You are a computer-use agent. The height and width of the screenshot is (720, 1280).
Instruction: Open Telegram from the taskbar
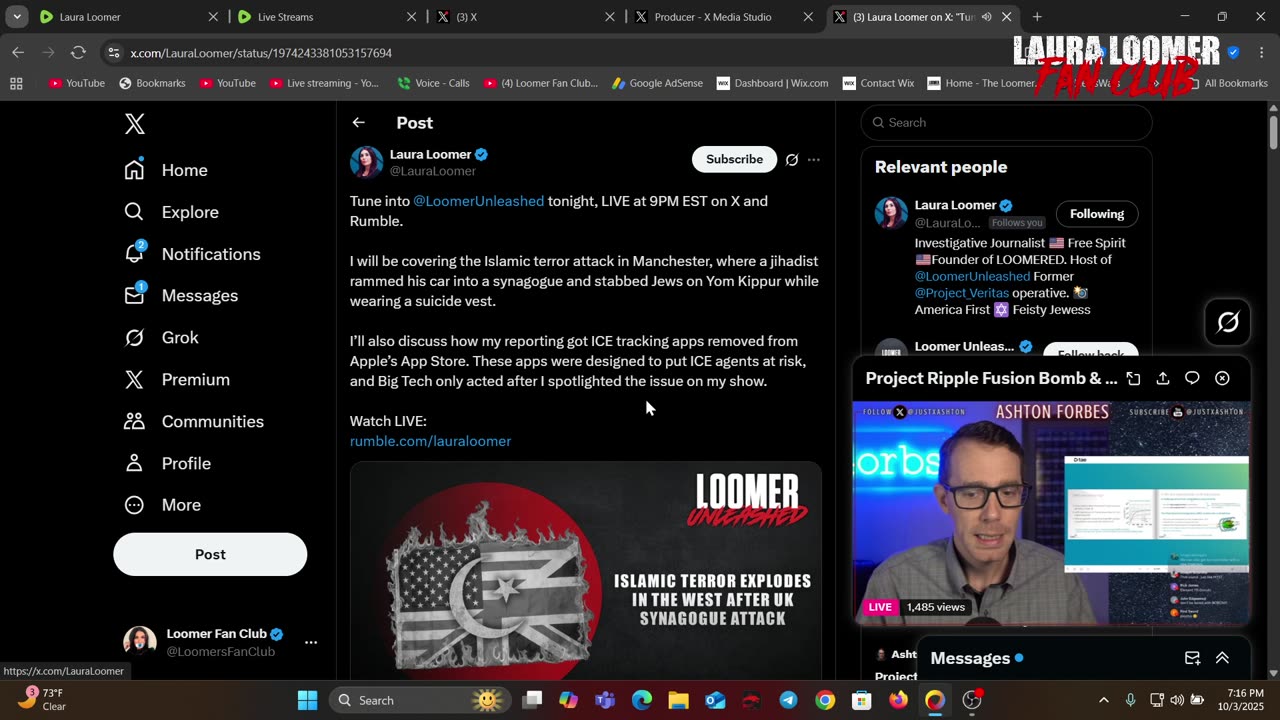[788, 700]
